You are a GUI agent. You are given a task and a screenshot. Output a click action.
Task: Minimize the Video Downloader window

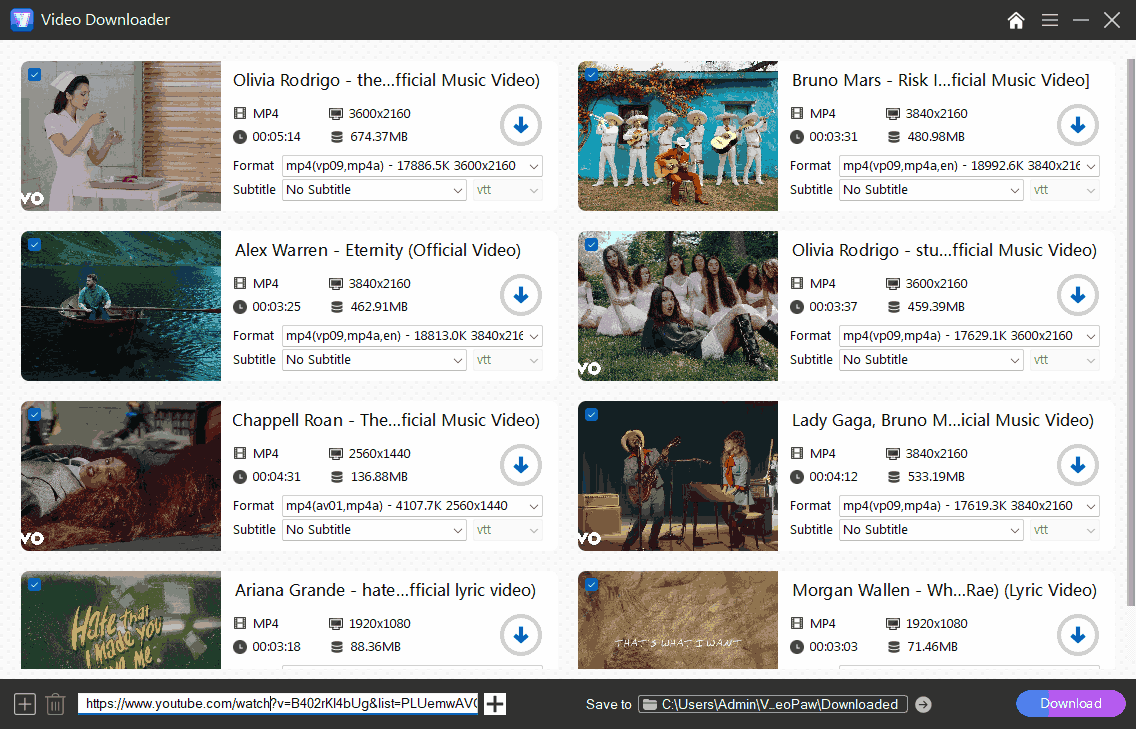tap(1081, 20)
